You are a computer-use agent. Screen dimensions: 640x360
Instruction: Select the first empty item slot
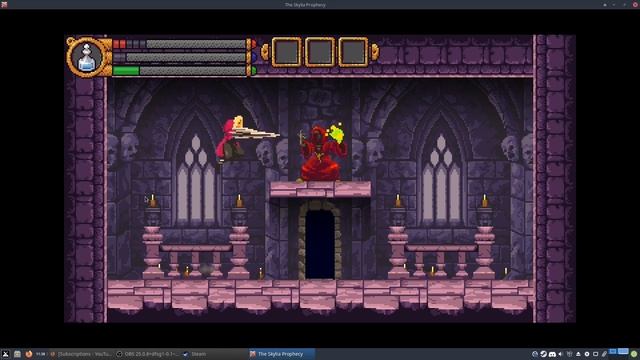coord(286,52)
